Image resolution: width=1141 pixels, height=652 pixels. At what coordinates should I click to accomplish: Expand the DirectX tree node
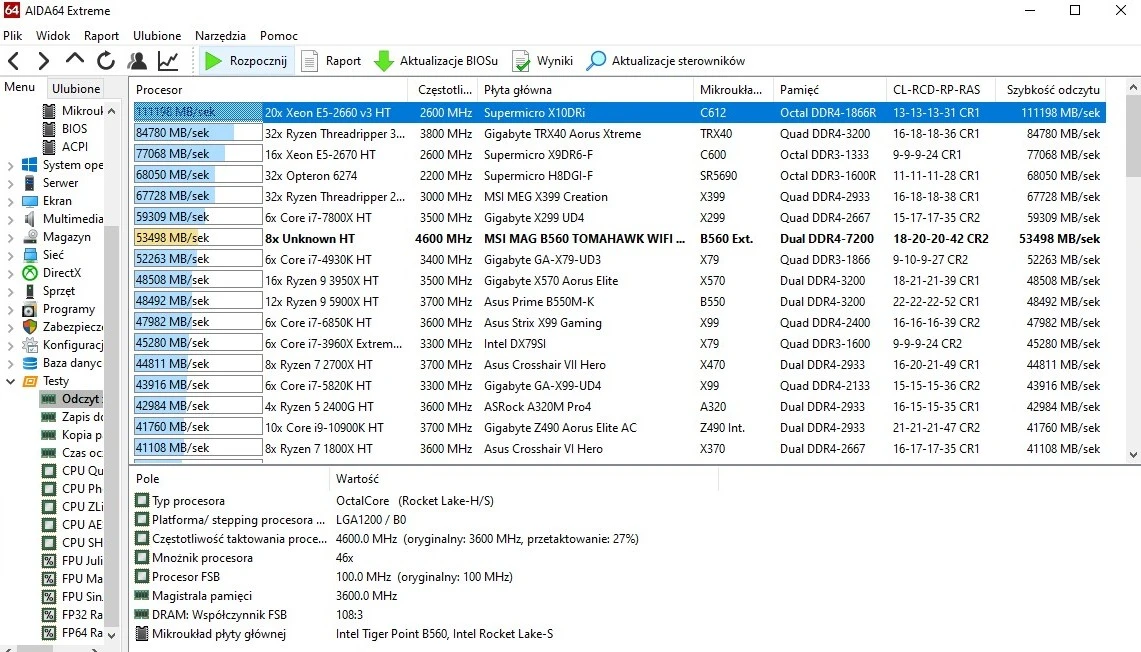point(11,273)
